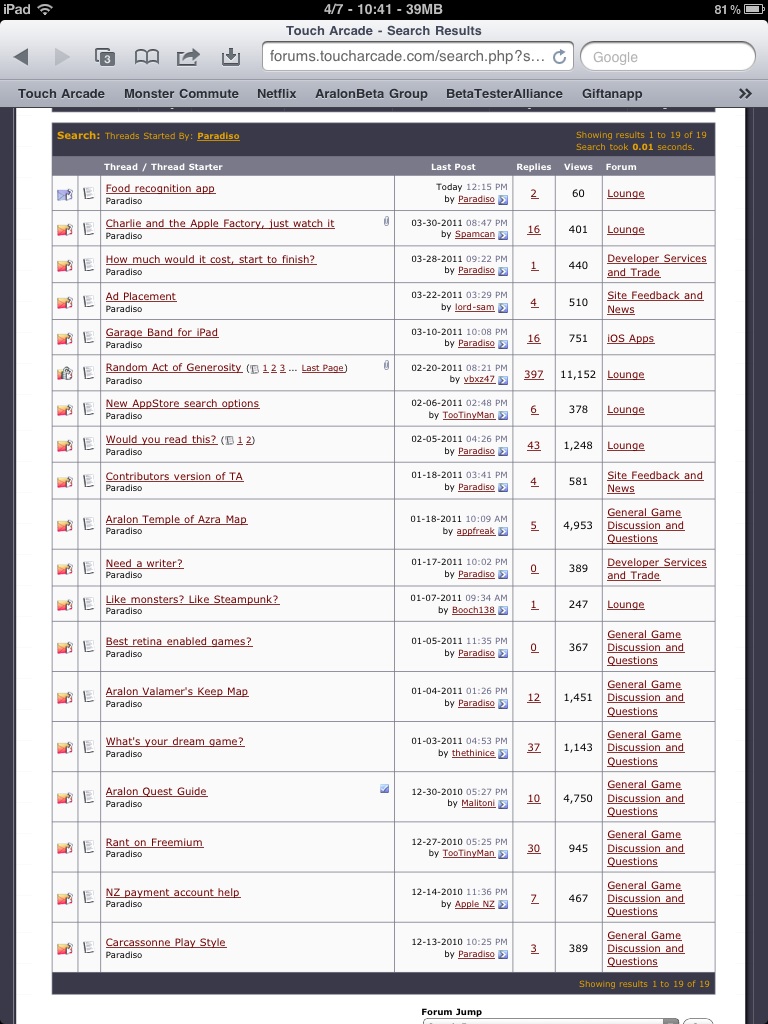Tap the browser back arrow
Image resolution: width=768 pixels, height=1024 pixels.
[21, 57]
